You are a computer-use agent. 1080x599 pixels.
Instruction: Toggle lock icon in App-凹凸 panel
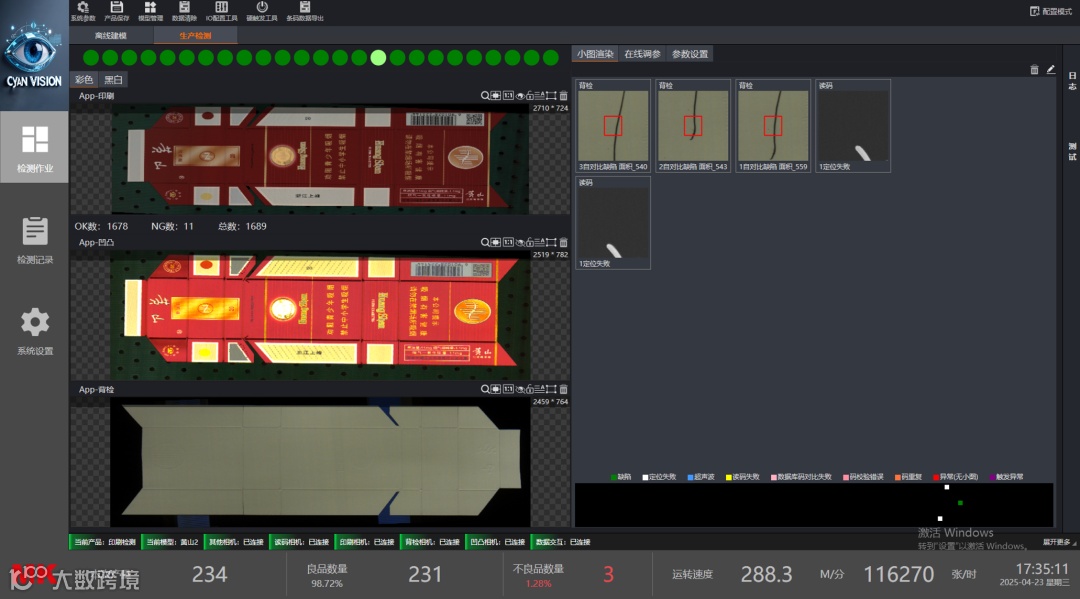tap(530, 242)
